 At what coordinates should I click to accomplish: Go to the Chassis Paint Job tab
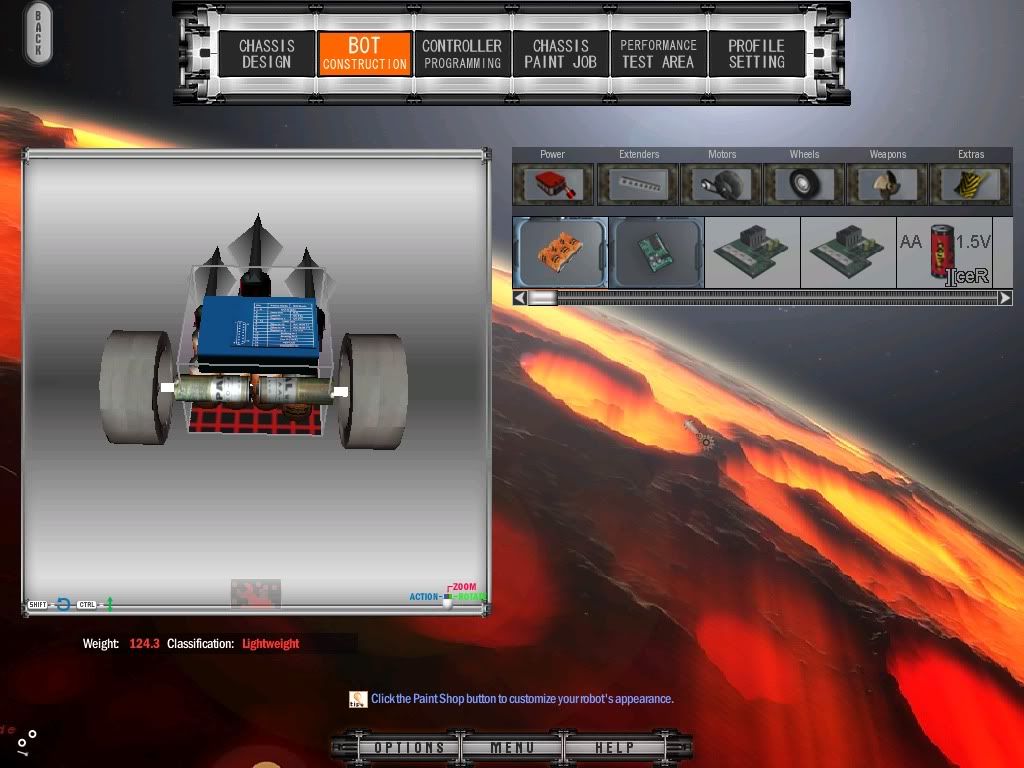click(560, 54)
